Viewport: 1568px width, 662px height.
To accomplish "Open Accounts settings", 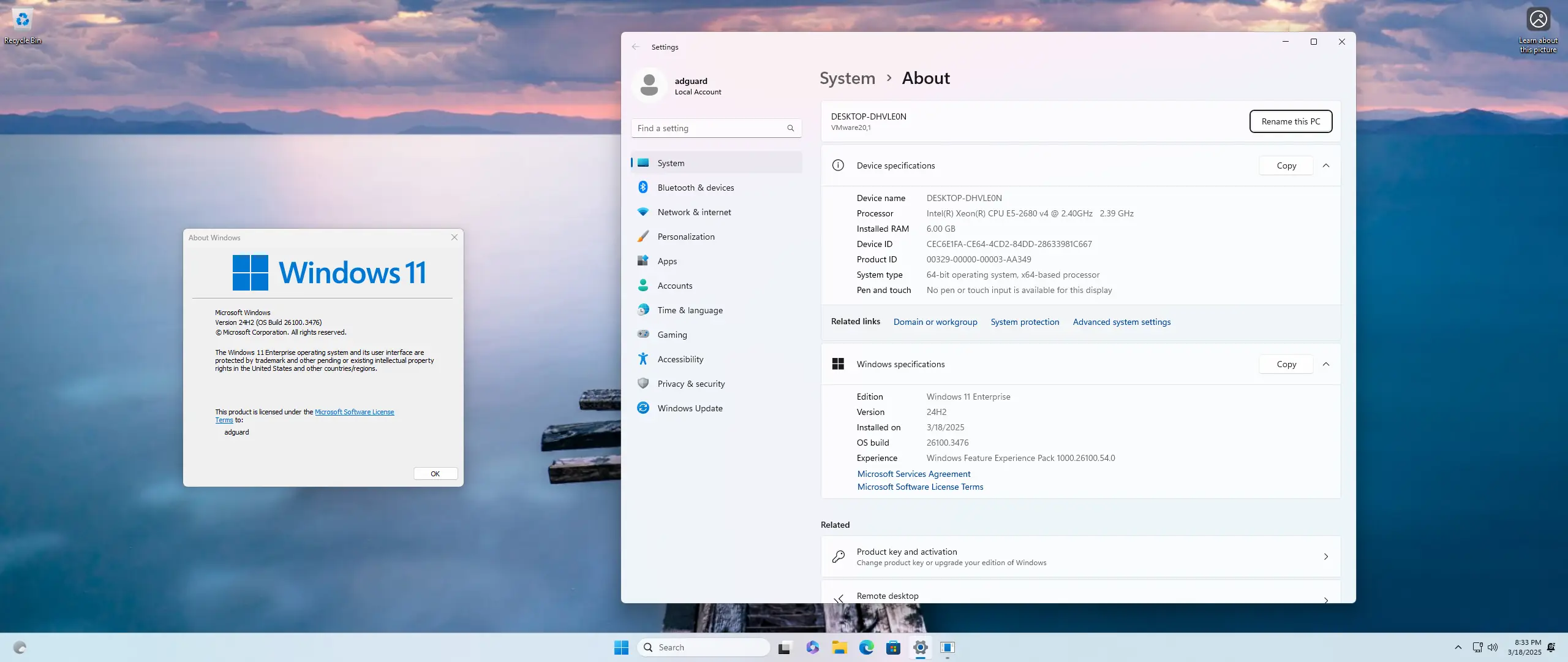I will coord(674,285).
